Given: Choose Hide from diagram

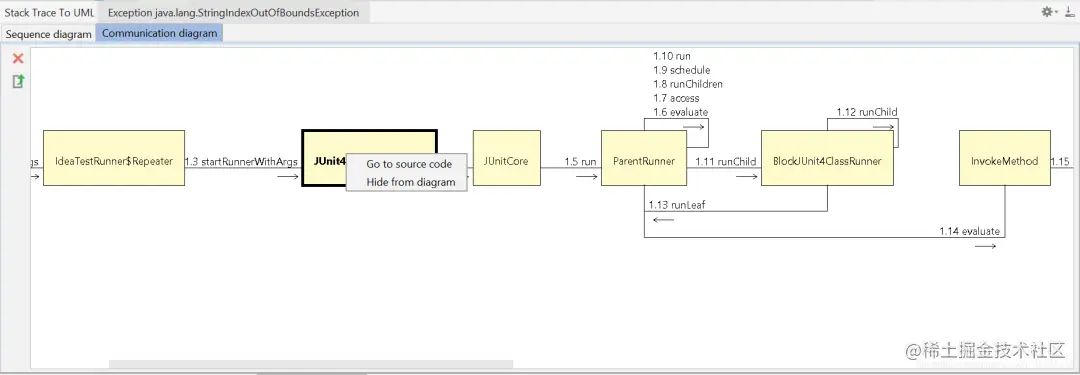Looking at the screenshot, I should [411, 182].
